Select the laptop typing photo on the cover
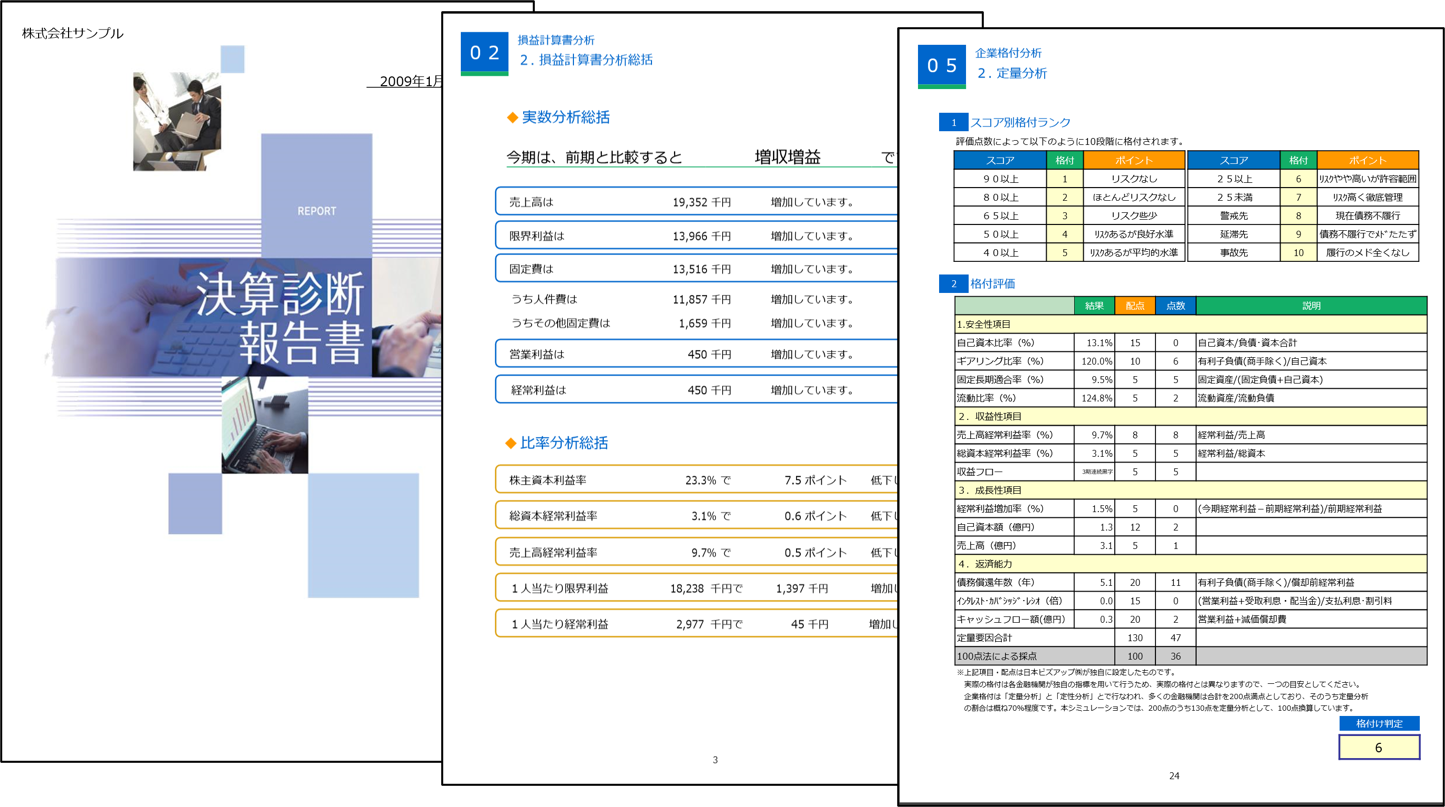The image size is (1445, 807). point(264,426)
